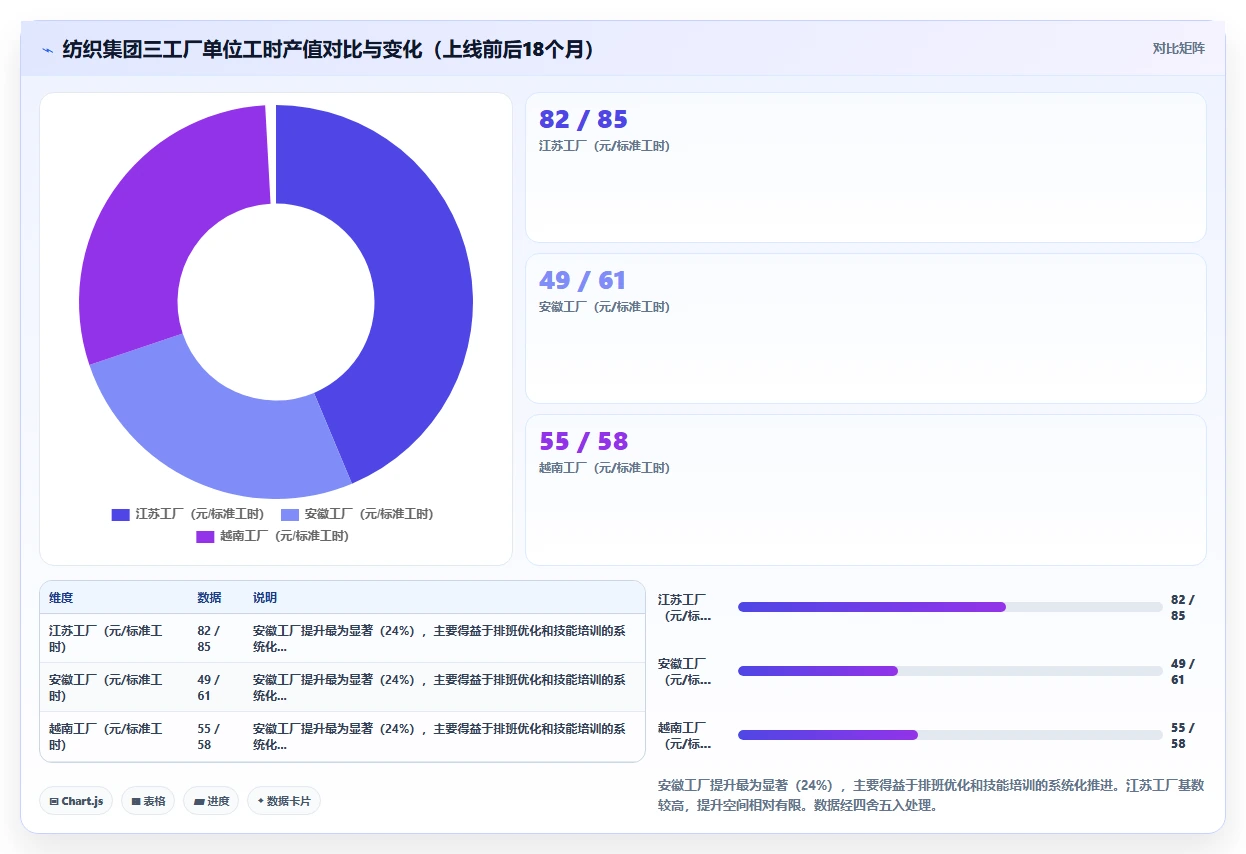Toggle the 越南工厂 legend color swatch
Image resolution: width=1246 pixels, height=854 pixels.
click(x=205, y=537)
